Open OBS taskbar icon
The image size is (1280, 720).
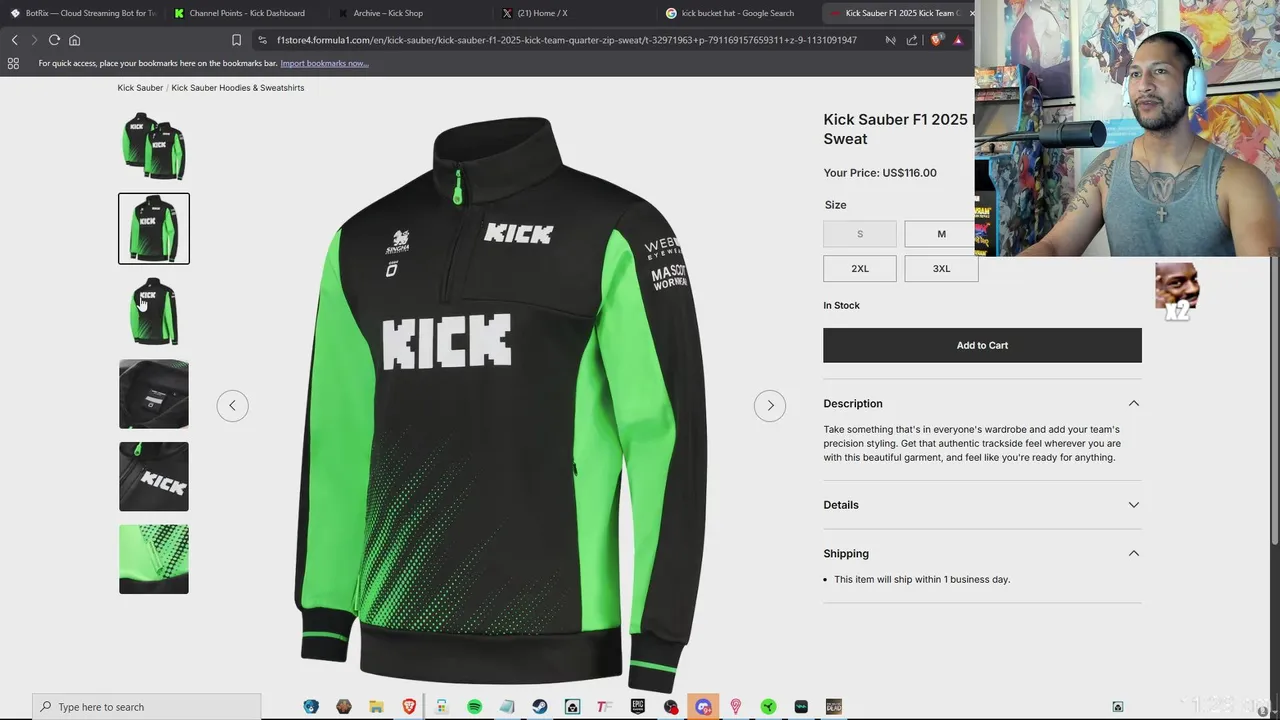pos(670,707)
